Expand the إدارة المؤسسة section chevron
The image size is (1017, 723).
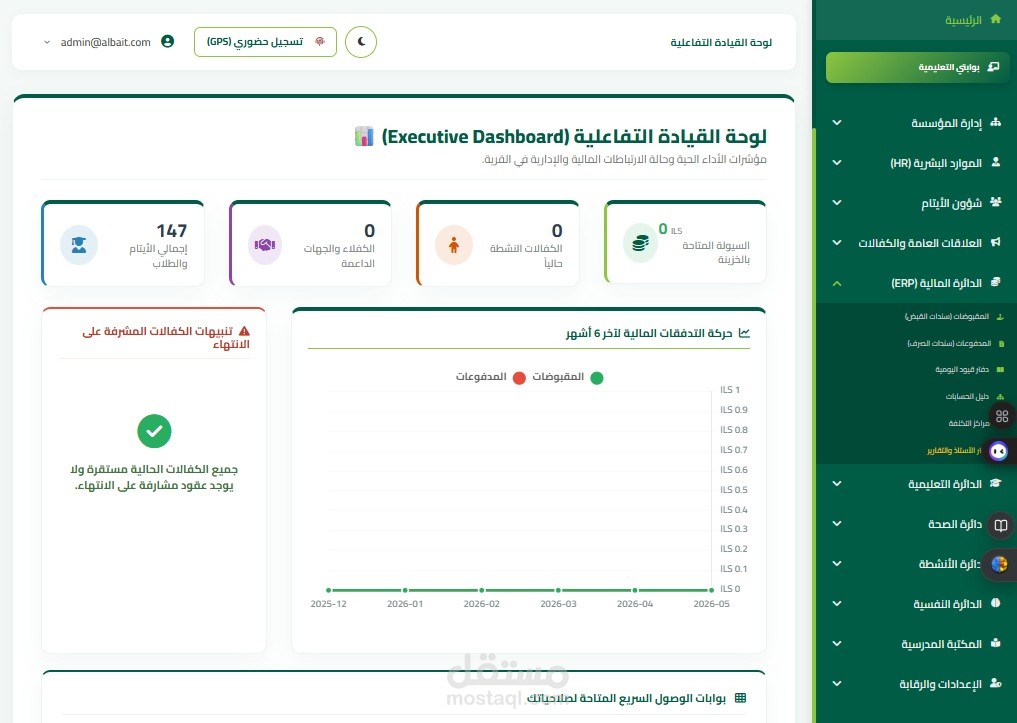(x=837, y=123)
